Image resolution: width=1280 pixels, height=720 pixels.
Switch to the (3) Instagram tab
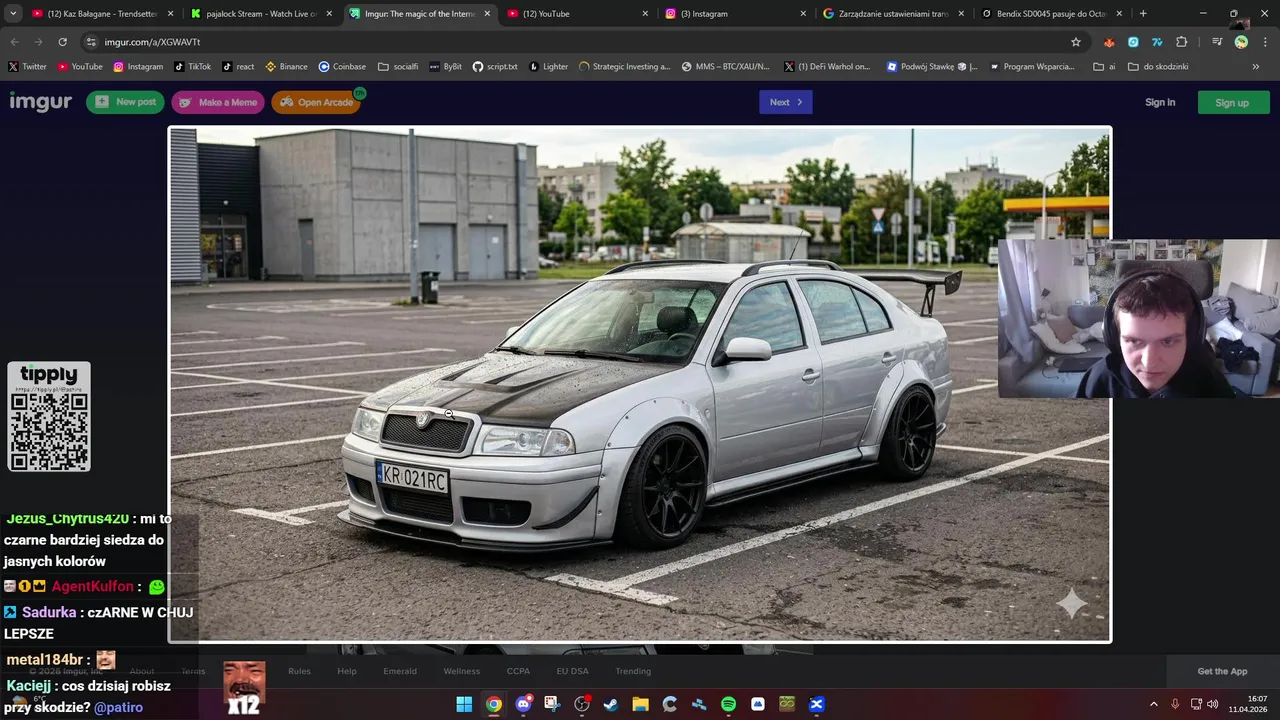click(x=734, y=14)
